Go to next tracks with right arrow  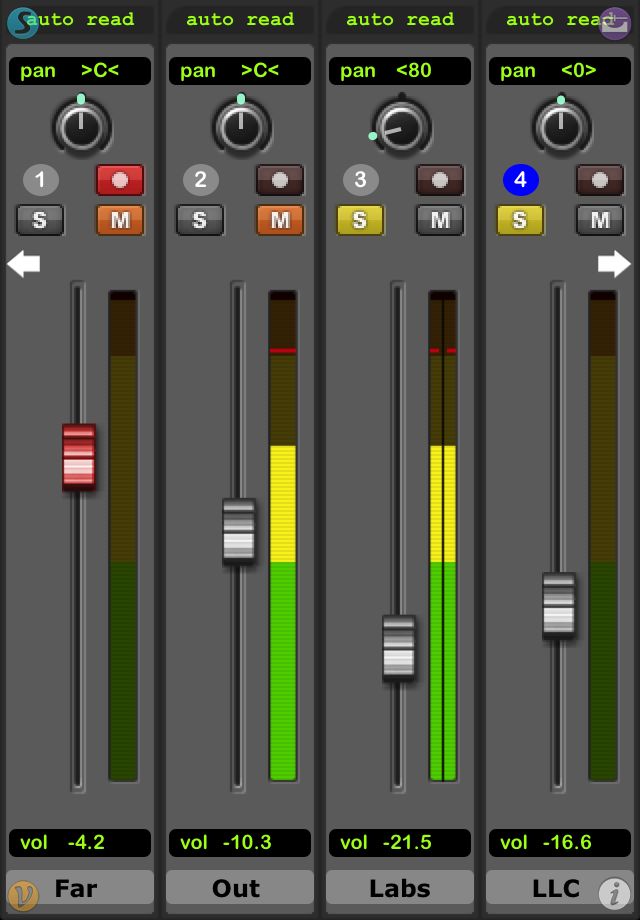614,264
